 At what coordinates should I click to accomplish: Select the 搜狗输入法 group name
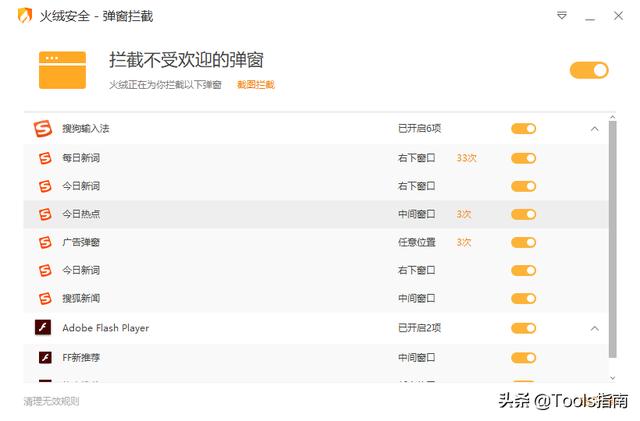coord(86,129)
